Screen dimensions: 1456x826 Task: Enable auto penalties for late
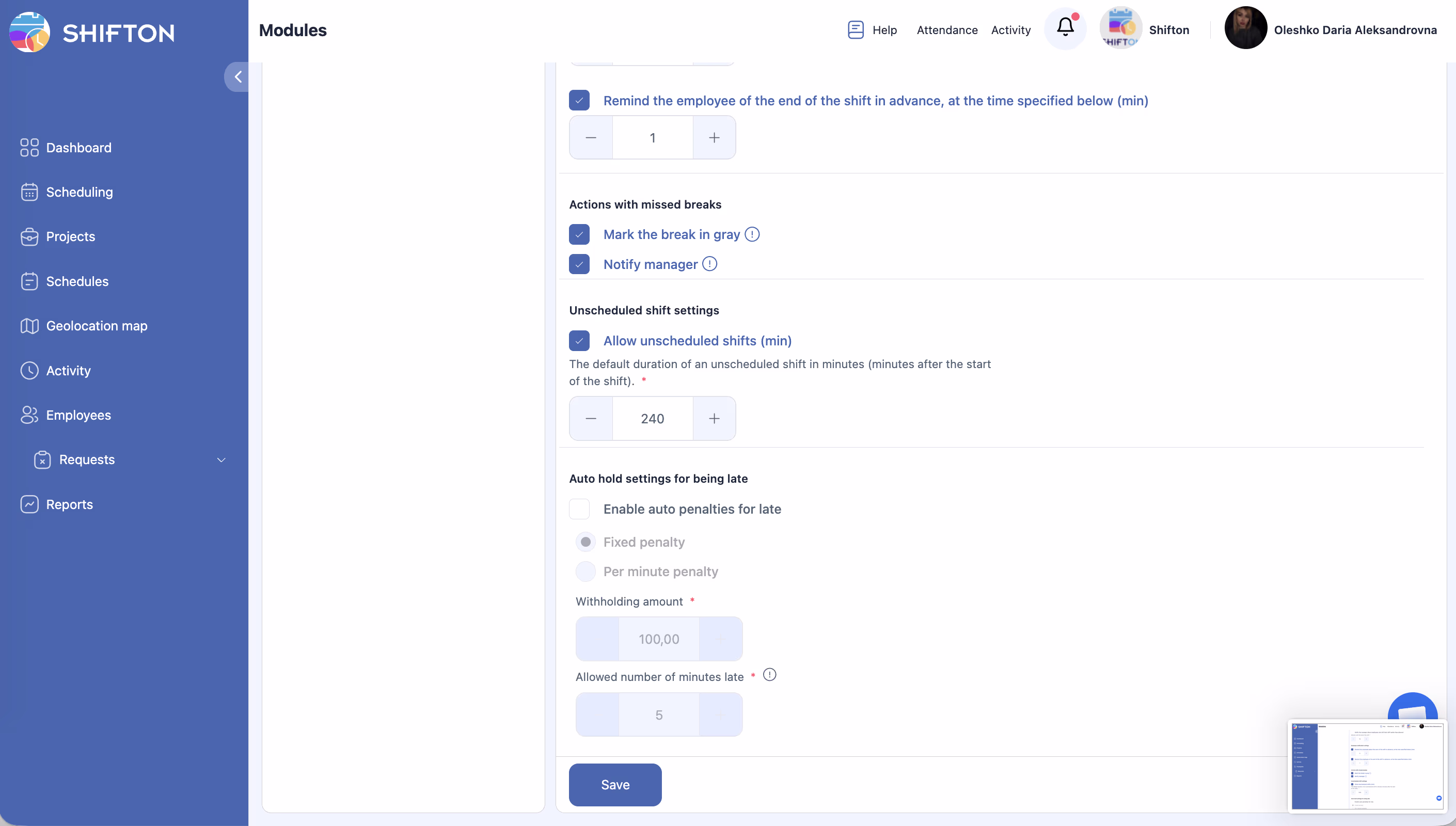(x=579, y=509)
